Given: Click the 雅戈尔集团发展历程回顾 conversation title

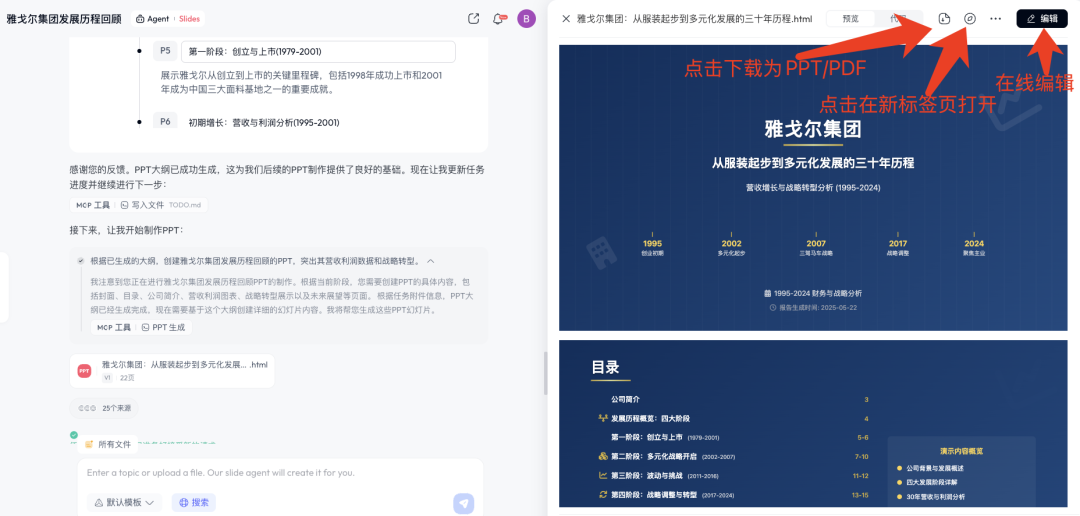Looking at the screenshot, I should pos(65,19).
